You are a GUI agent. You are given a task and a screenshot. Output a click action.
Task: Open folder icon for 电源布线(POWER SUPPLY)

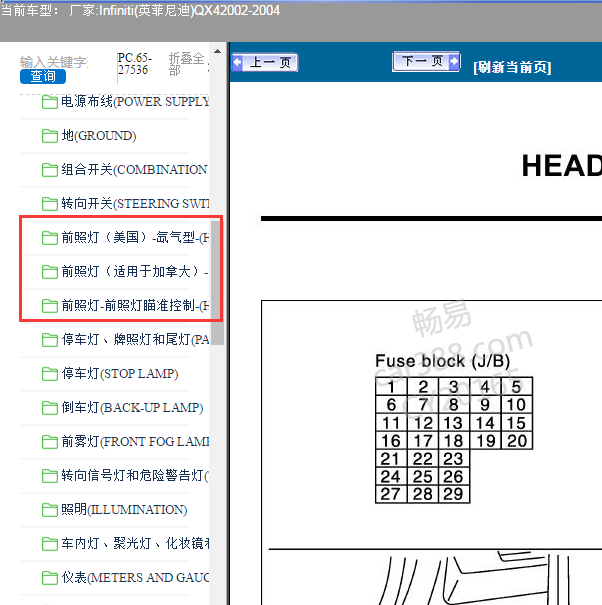[x=50, y=102]
